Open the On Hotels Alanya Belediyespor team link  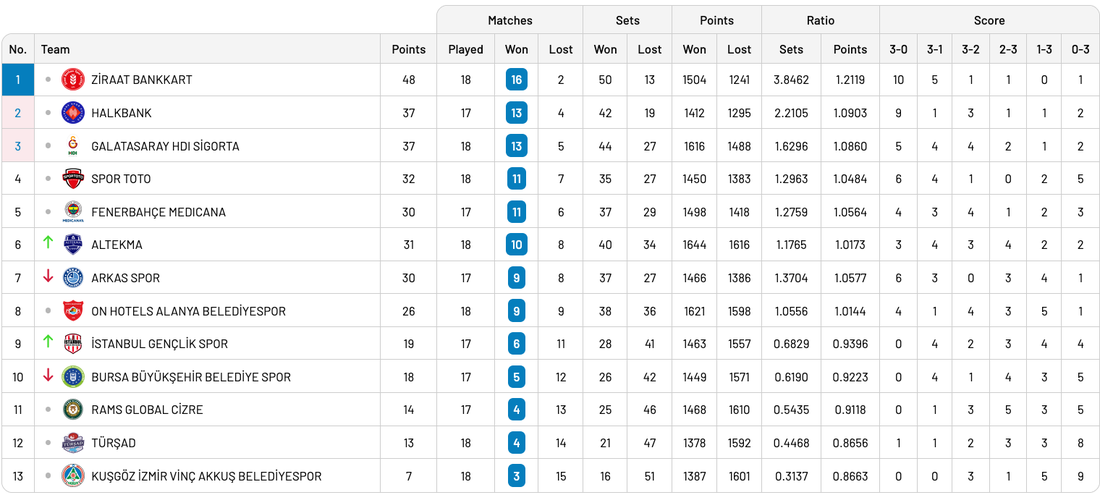[x=188, y=311]
